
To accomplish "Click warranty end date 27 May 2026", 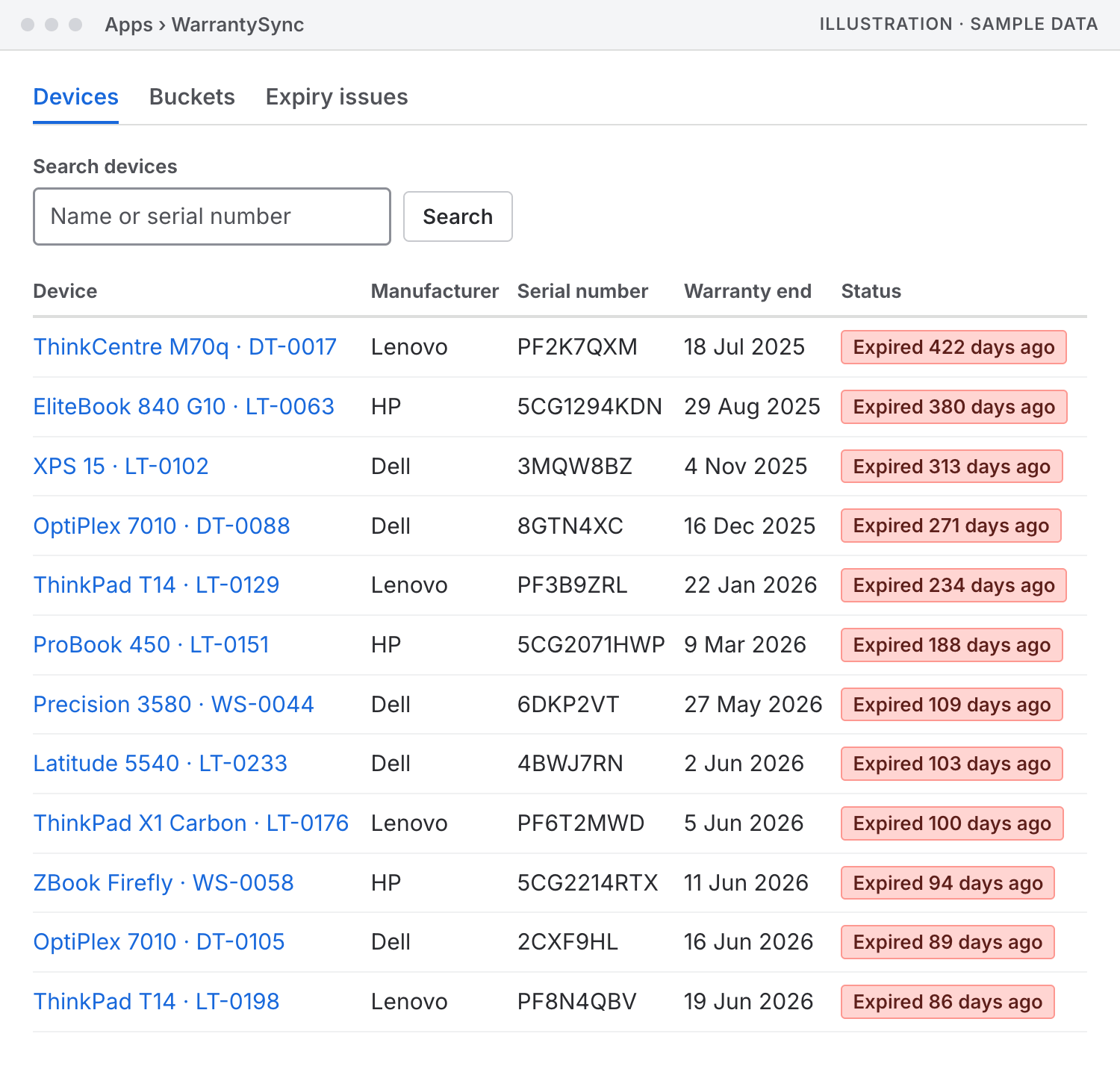I will tap(753, 705).
